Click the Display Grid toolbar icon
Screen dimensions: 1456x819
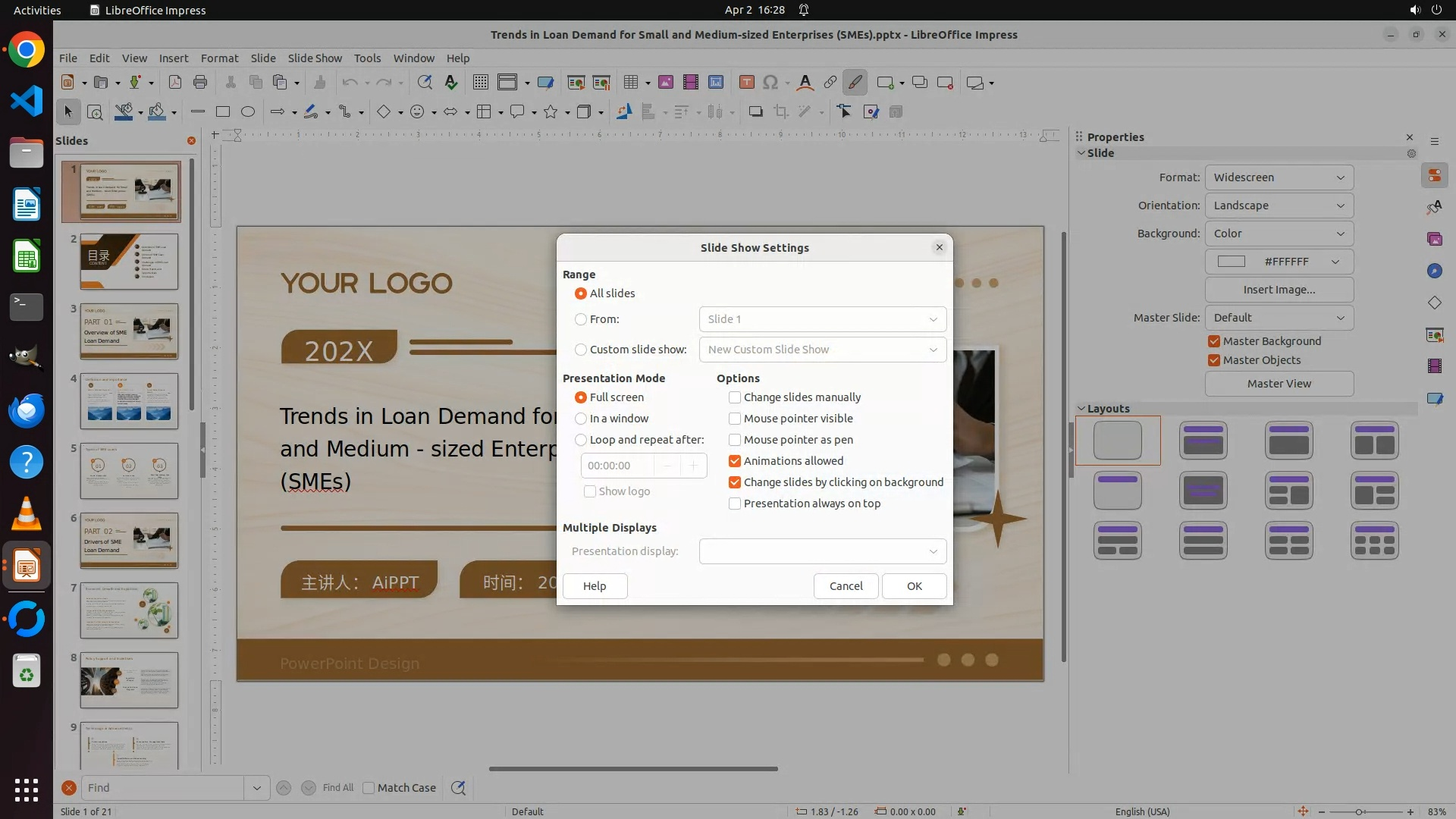[x=480, y=83]
